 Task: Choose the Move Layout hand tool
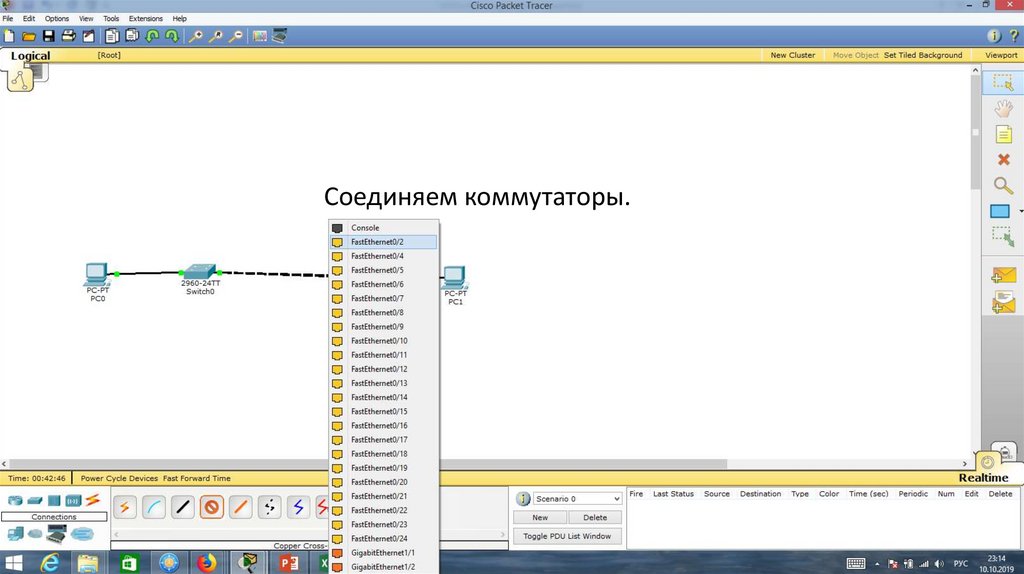(x=1003, y=108)
